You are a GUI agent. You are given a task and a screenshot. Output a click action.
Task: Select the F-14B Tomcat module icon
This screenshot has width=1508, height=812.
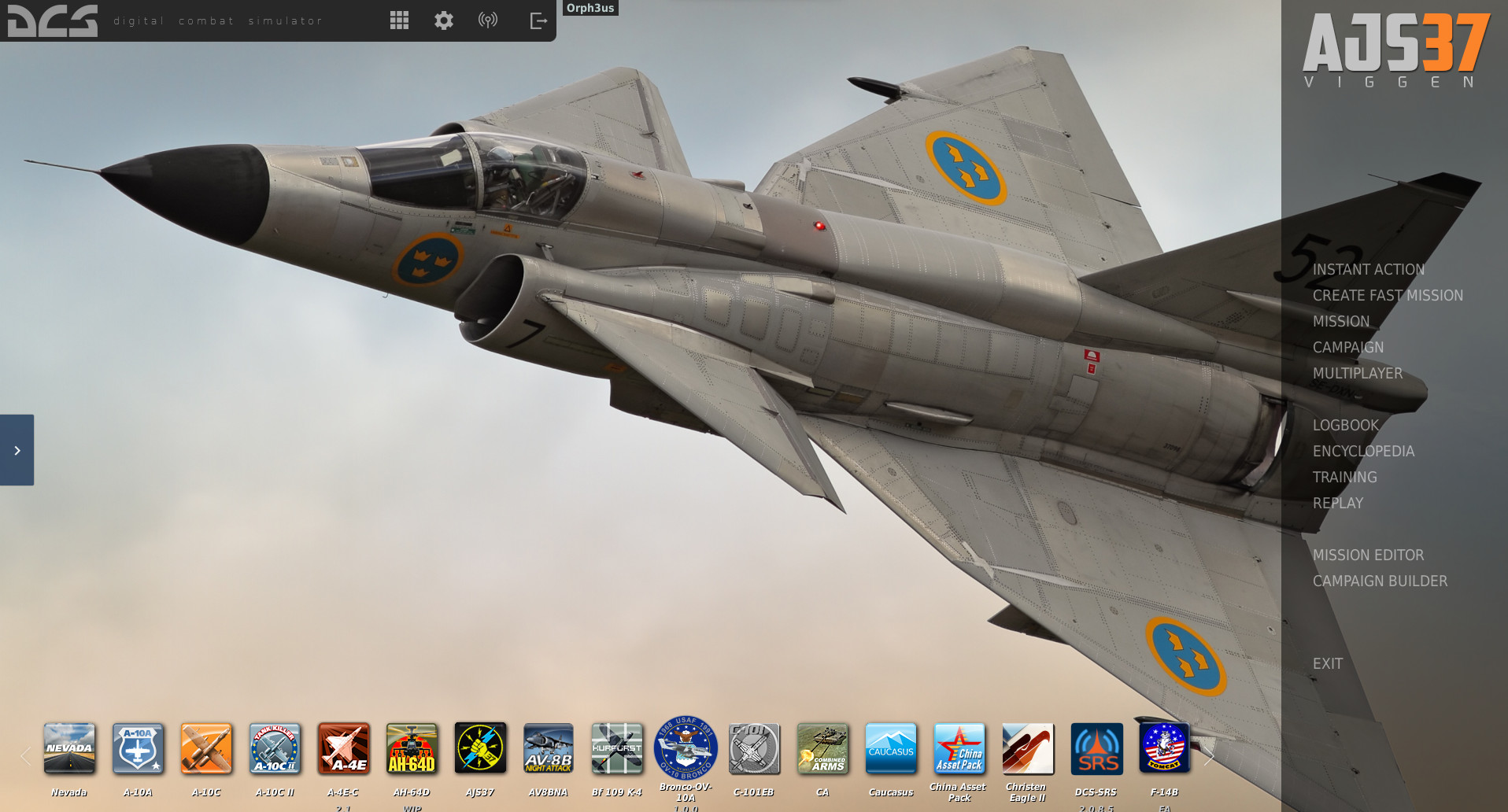point(1164,747)
